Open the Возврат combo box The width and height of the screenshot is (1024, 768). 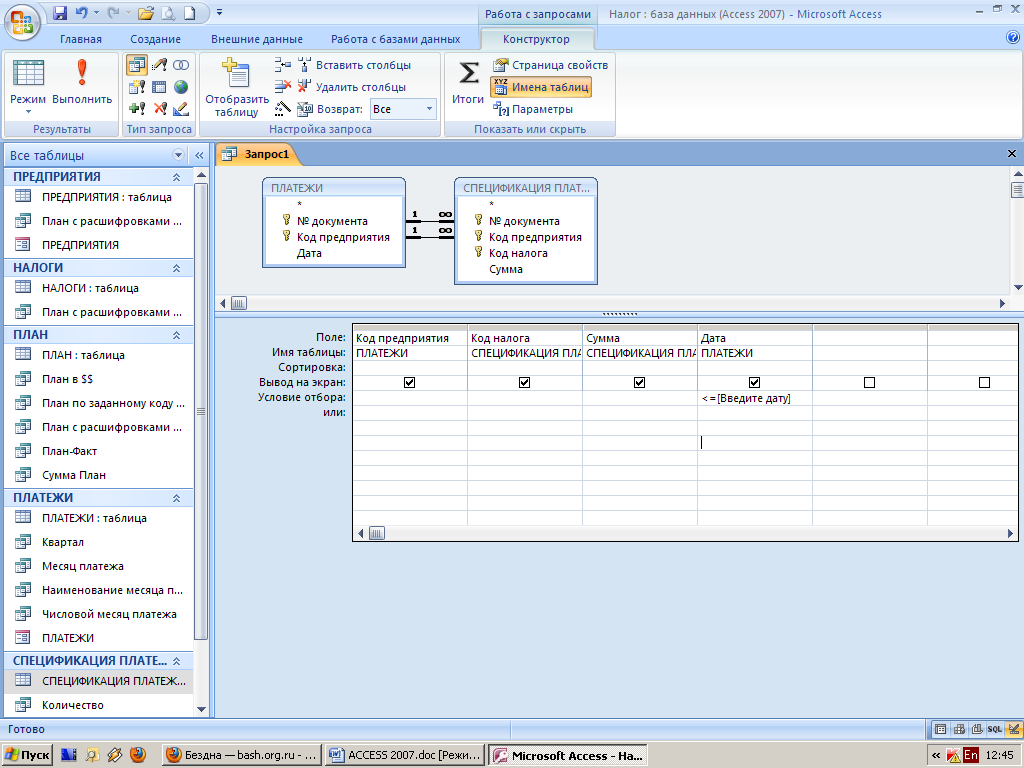pyautogui.click(x=403, y=109)
